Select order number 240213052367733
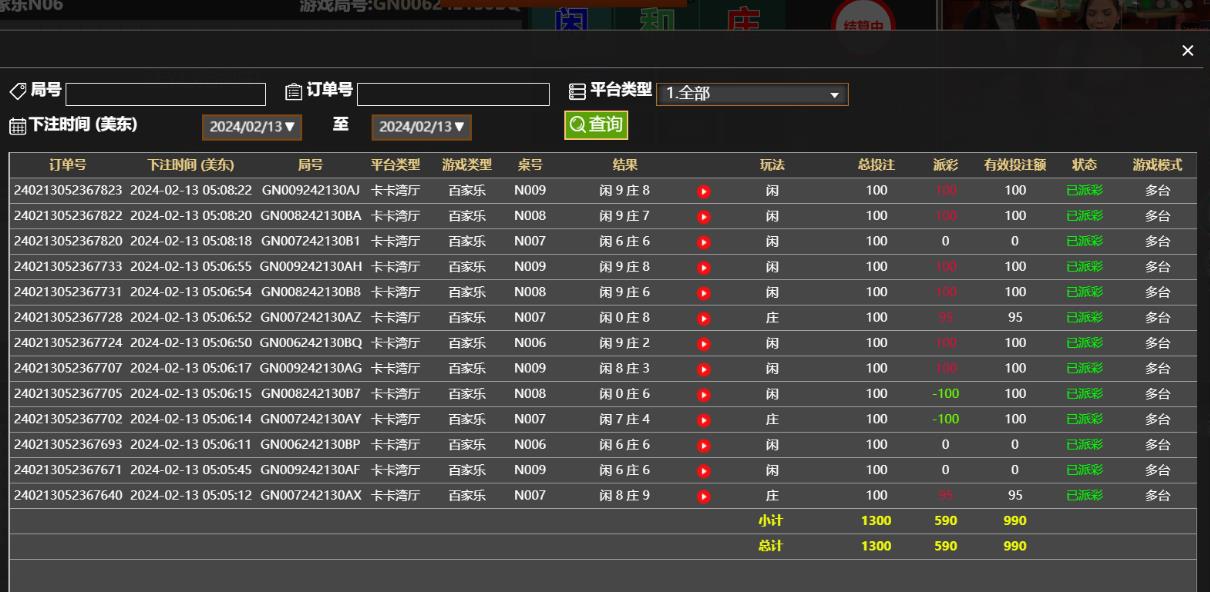The height and width of the screenshot is (592, 1210). click(x=68, y=267)
